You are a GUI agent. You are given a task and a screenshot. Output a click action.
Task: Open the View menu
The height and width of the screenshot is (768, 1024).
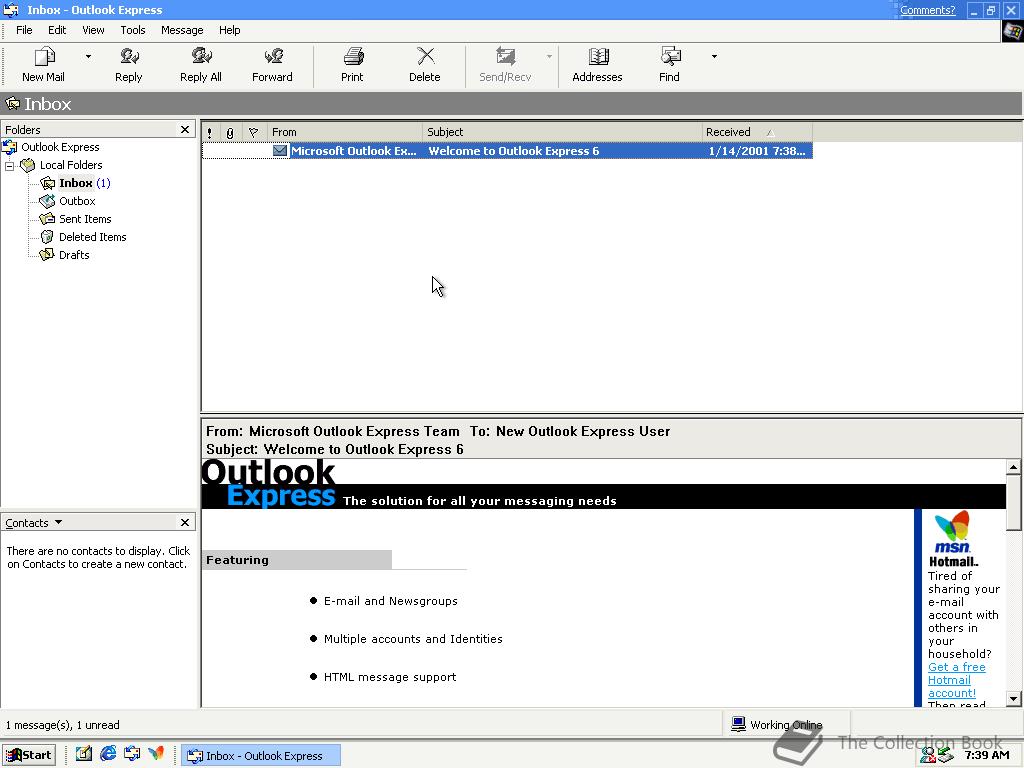pos(93,30)
